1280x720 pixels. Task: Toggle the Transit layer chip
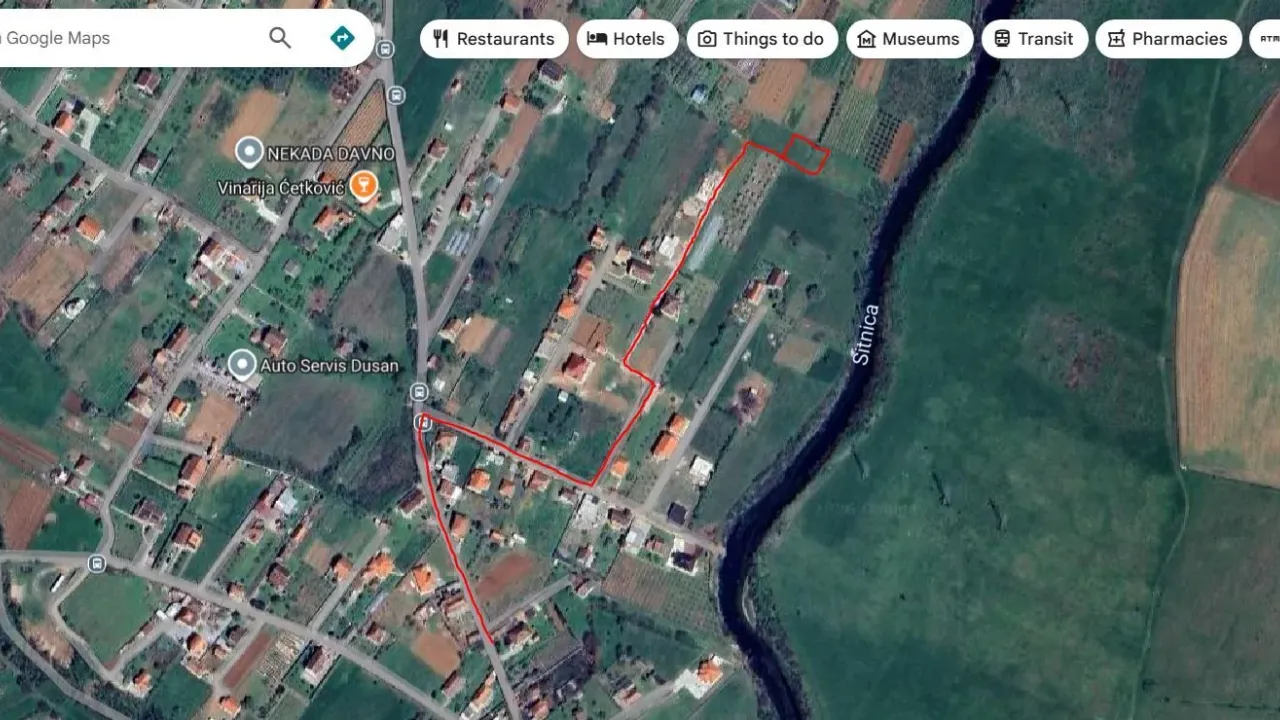tap(1035, 38)
